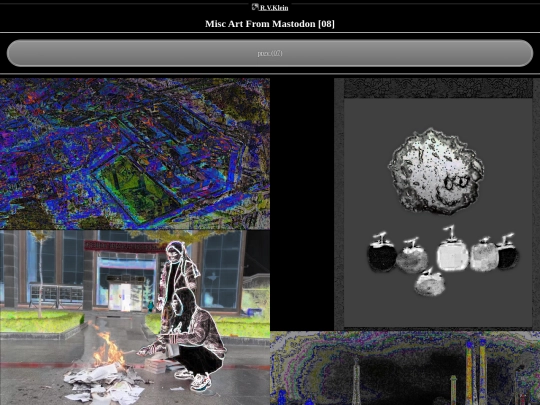Click the R.V.Klein header link
This screenshot has height=405, width=540.
point(274,8)
